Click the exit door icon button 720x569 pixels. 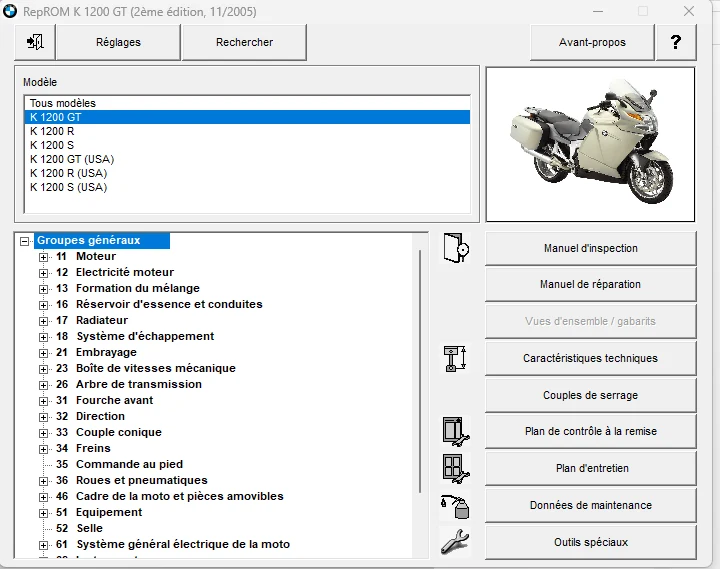point(35,42)
